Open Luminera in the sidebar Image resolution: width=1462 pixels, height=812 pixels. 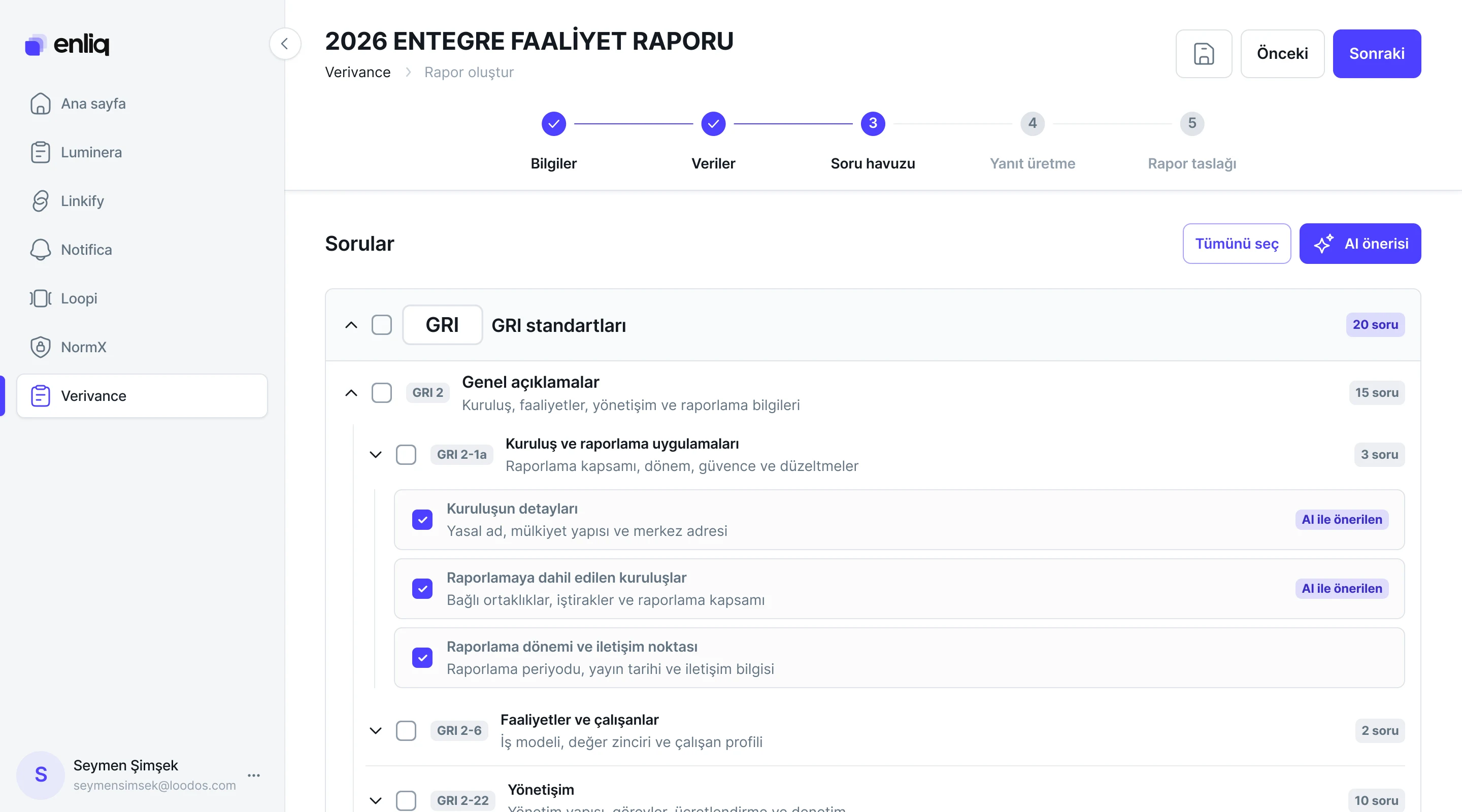(x=142, y=153)
